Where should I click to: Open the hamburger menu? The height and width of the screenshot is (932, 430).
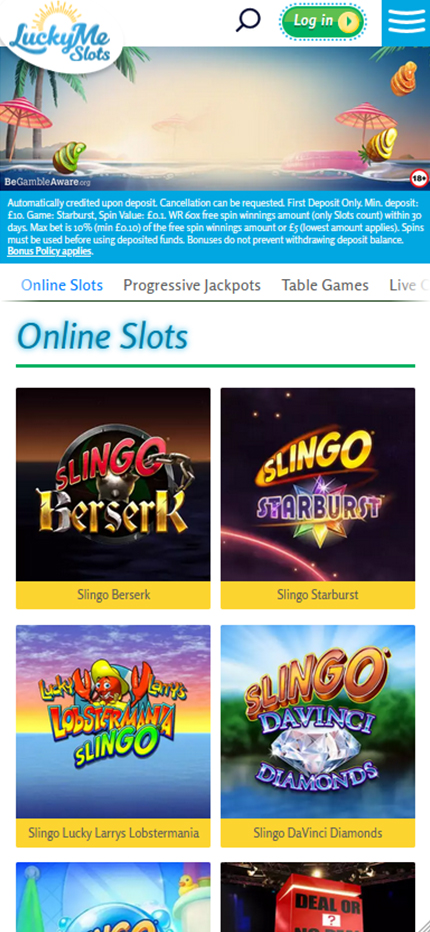[406, 23]
